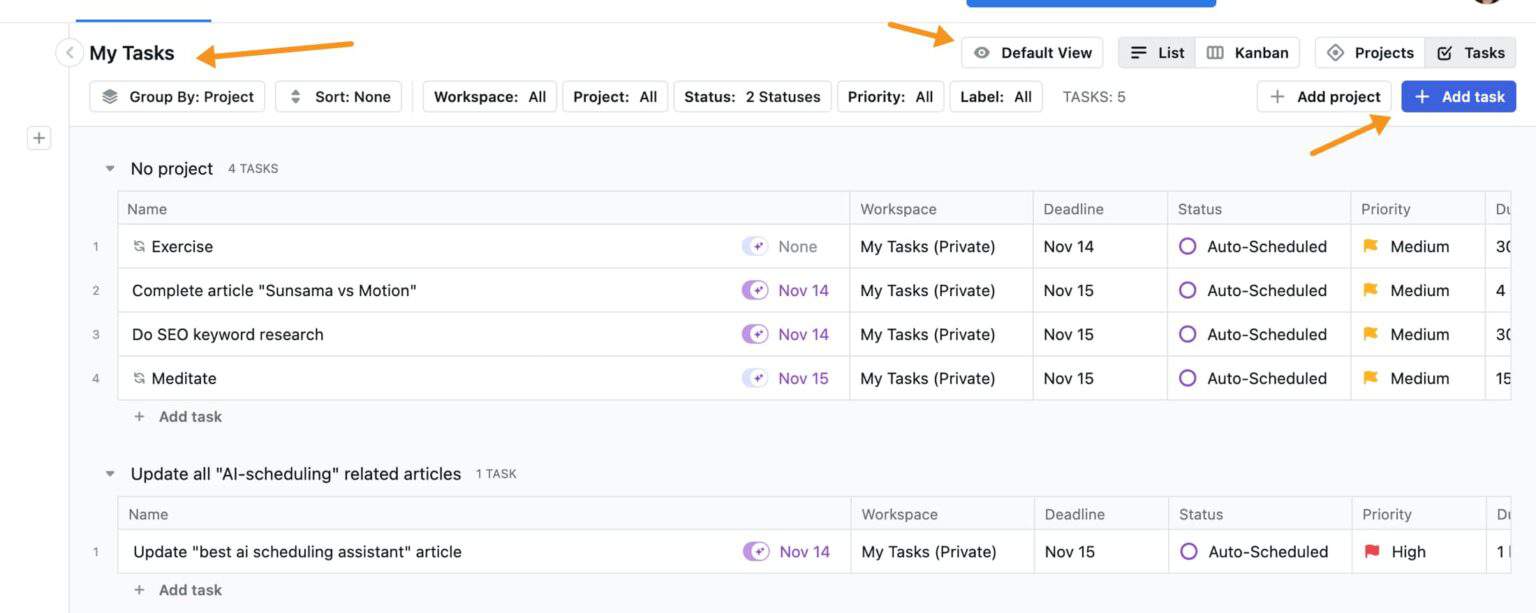1536x613 pixels.
Task: Click Add task under the AI-scheduling articles group
Action: tap(178, 589)
